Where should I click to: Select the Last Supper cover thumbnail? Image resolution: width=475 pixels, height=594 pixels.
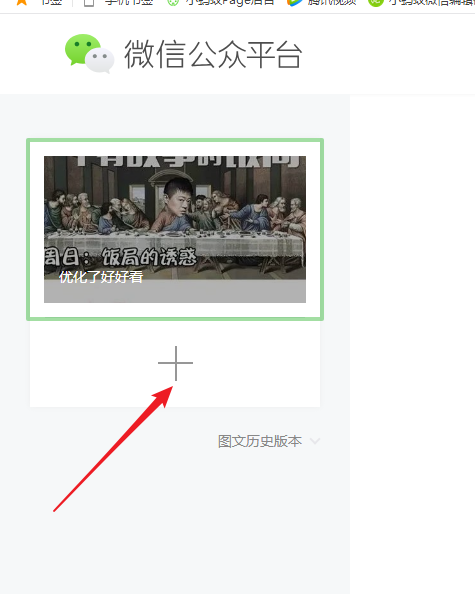pyautogui.click(x=175, y=218)
